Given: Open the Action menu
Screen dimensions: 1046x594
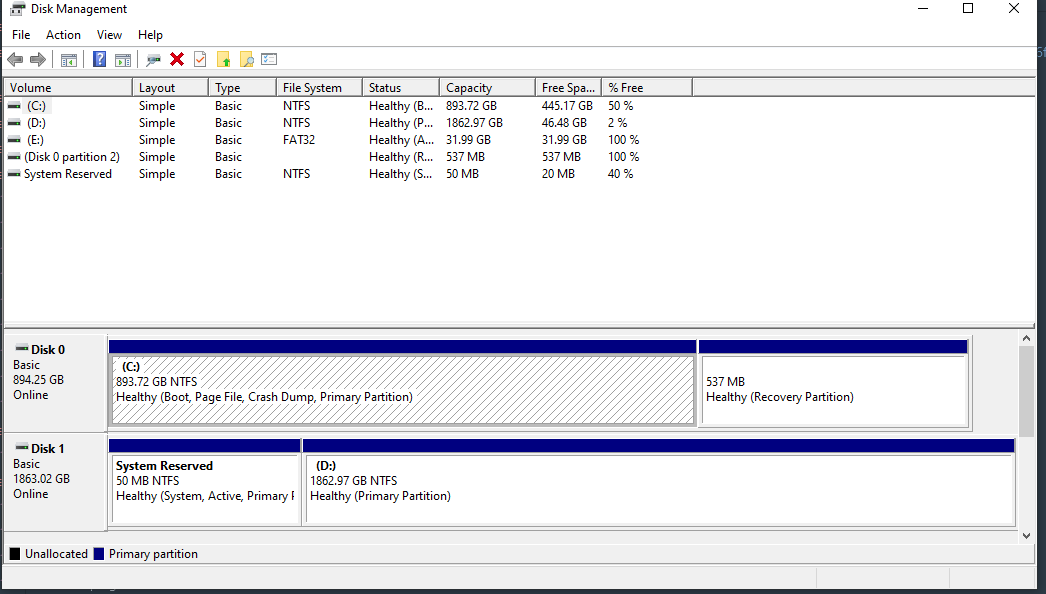Looking at the screenshot, I should click(63, 35).
